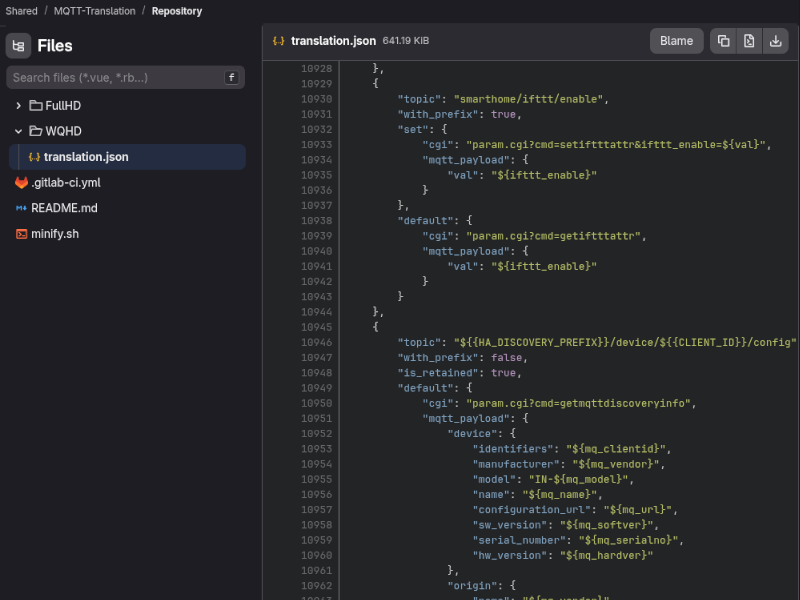Select translation.json in the file tree
This screenshot has width=800, height=600.
coord(128,157)
